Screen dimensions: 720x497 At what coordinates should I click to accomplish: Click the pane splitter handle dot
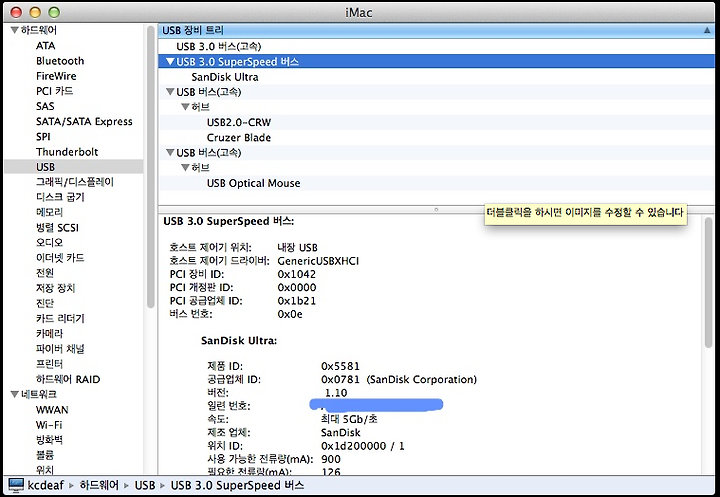click(x=436, y=209)
